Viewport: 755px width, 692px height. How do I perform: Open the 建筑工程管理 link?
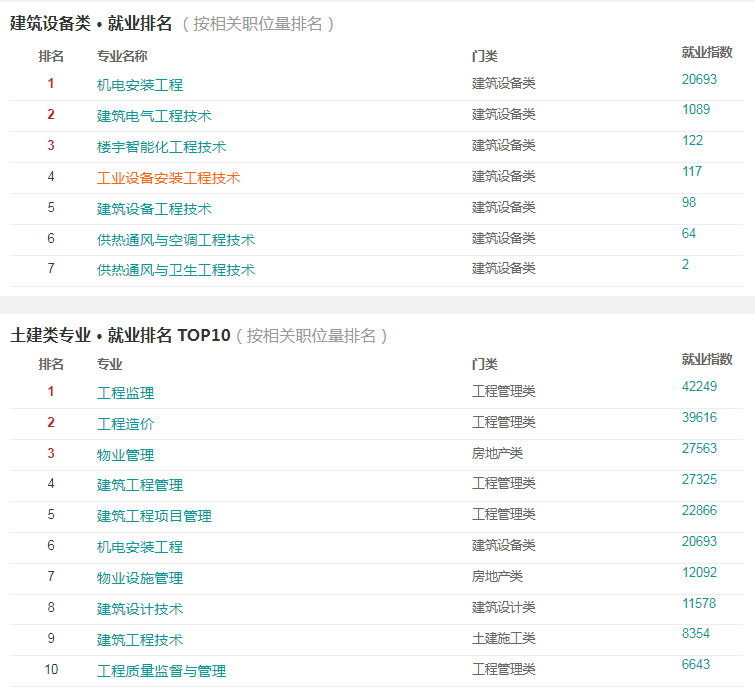click(x=140, y=485)
